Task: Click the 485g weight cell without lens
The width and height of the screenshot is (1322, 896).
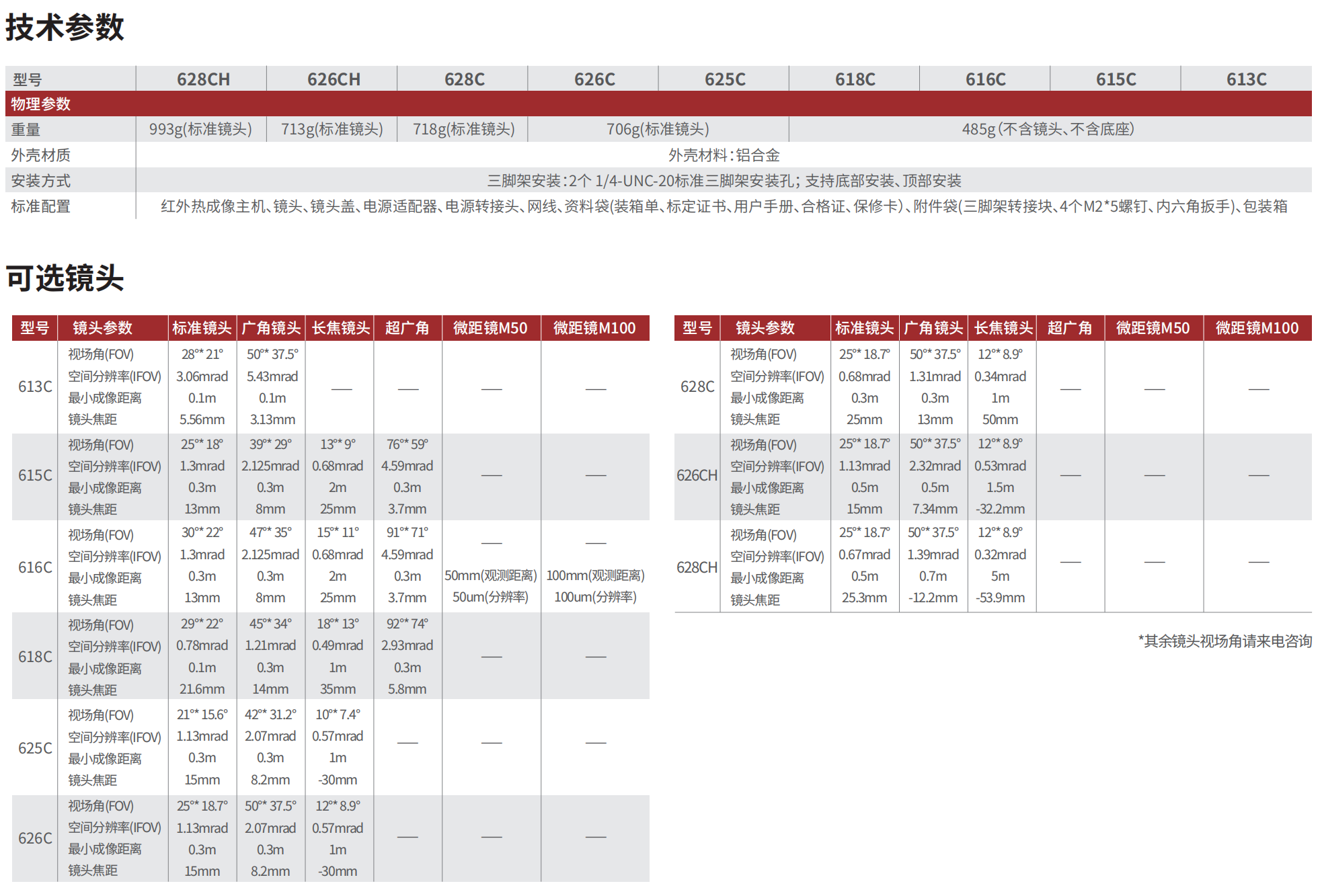Action: [1048, 129]
